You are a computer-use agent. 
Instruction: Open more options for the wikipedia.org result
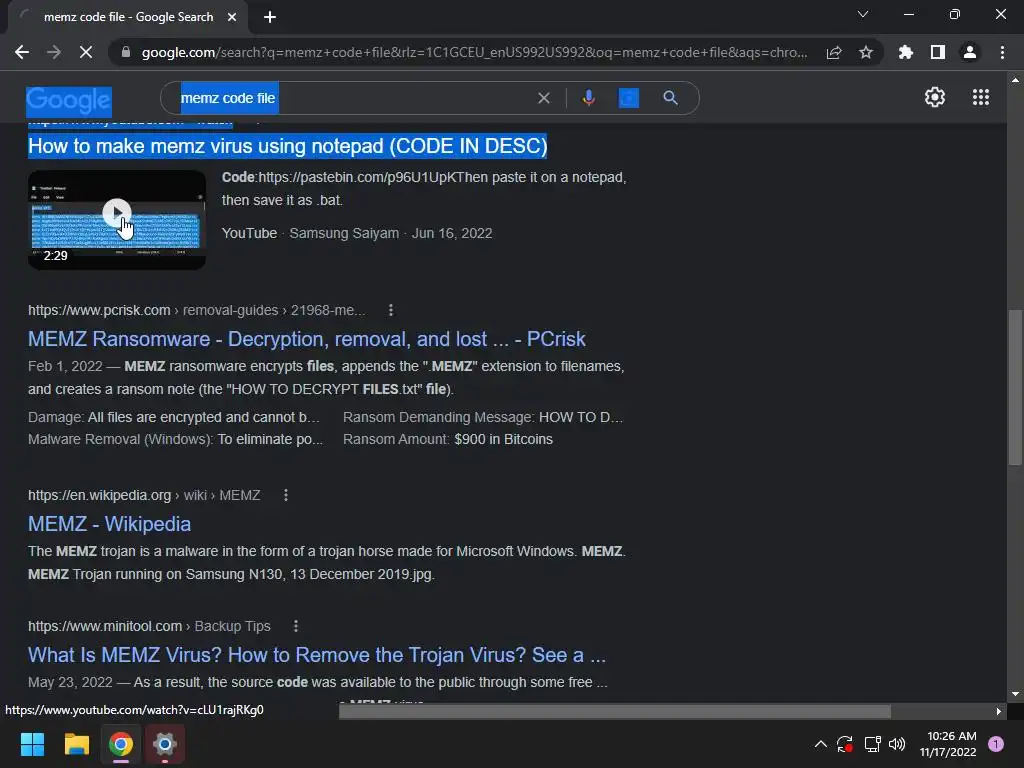pyautogui.click(x=285, y=495)
